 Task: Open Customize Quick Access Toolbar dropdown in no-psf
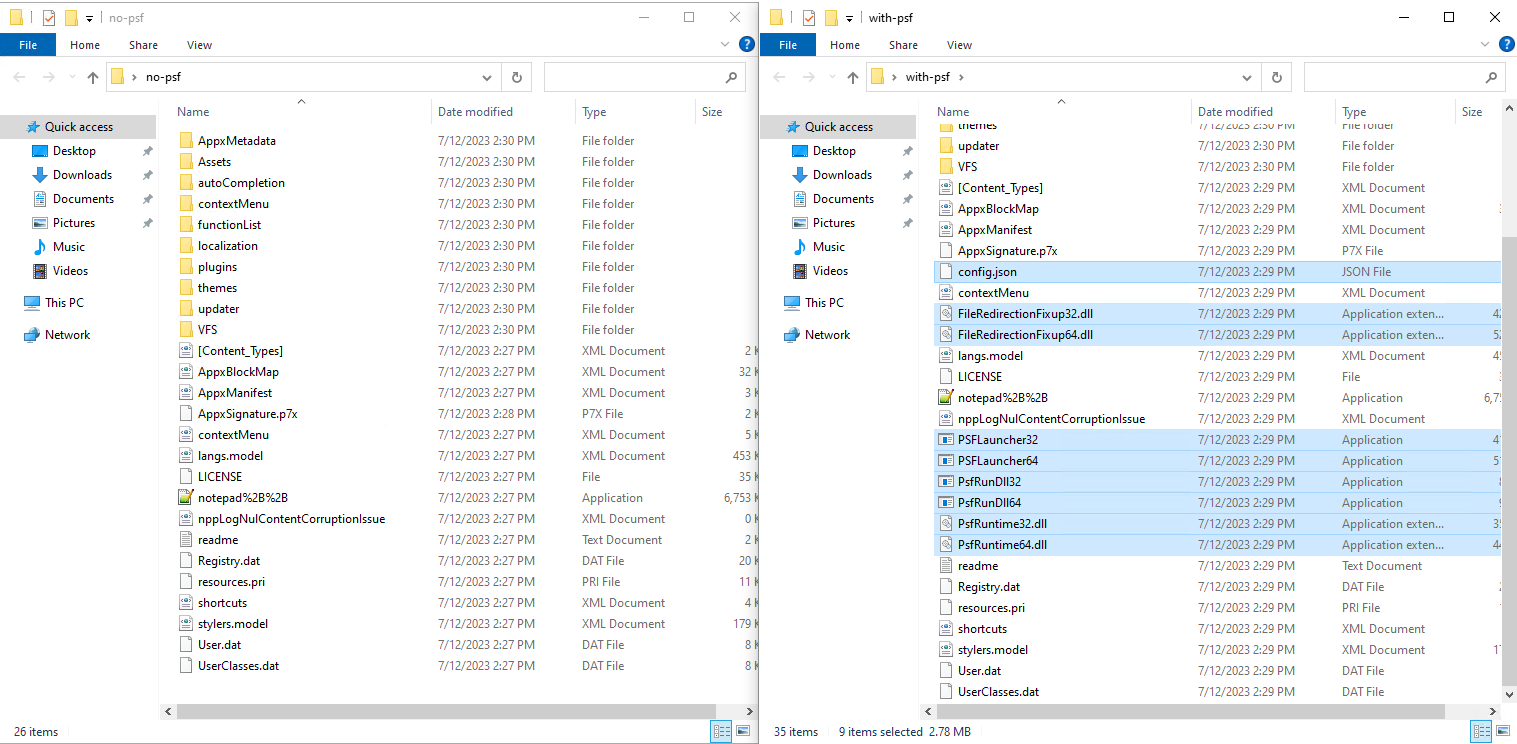coord(89,18)
